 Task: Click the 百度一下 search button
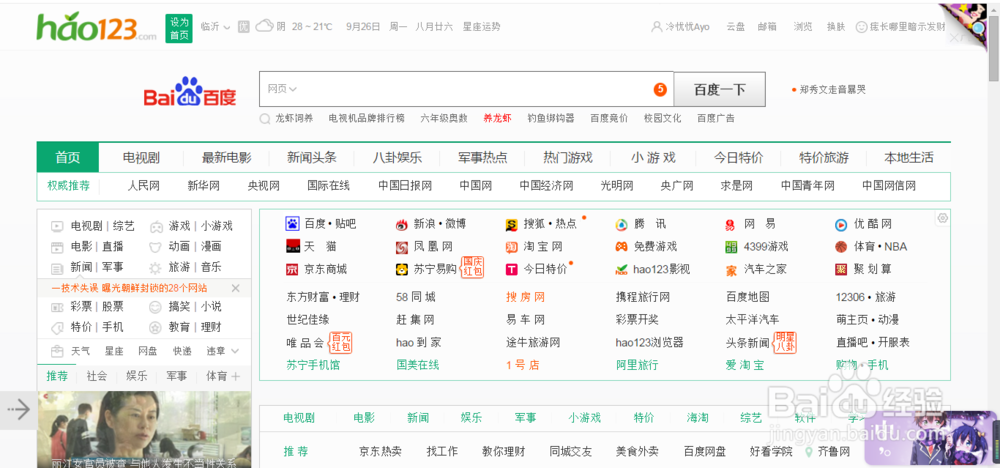pos(719,89)
